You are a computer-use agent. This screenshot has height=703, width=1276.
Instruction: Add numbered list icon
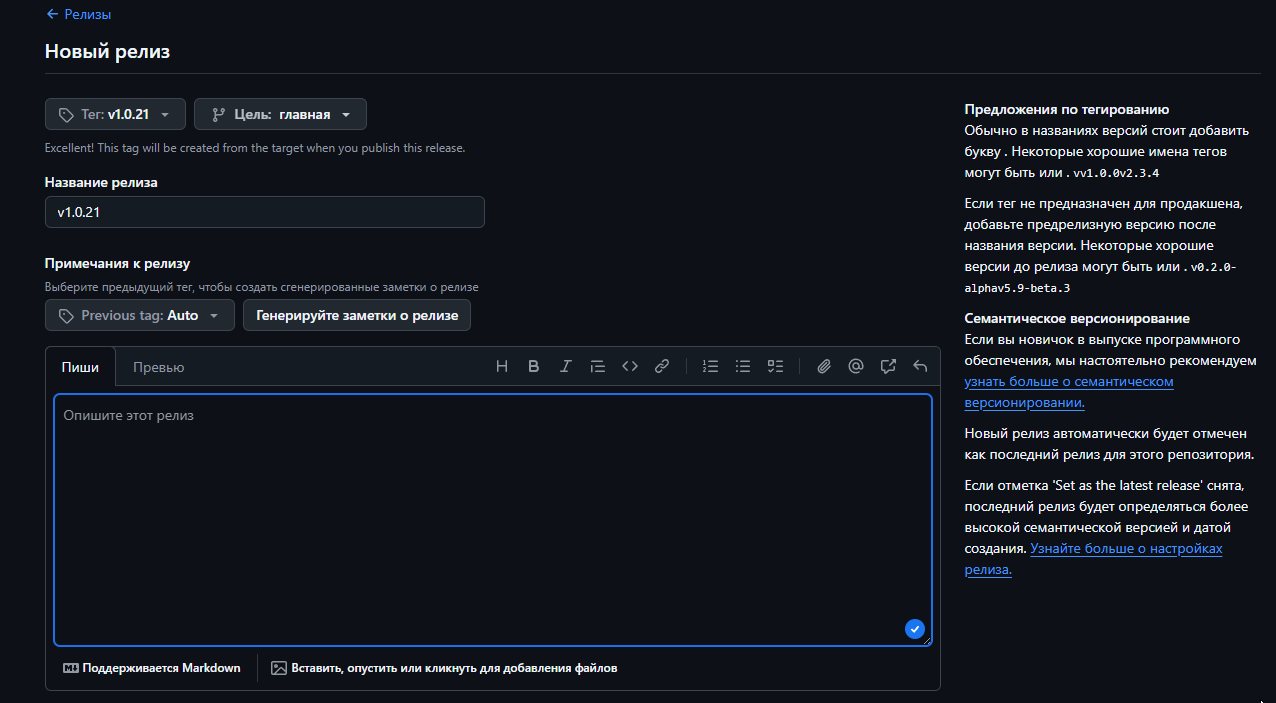coord(711,367)
